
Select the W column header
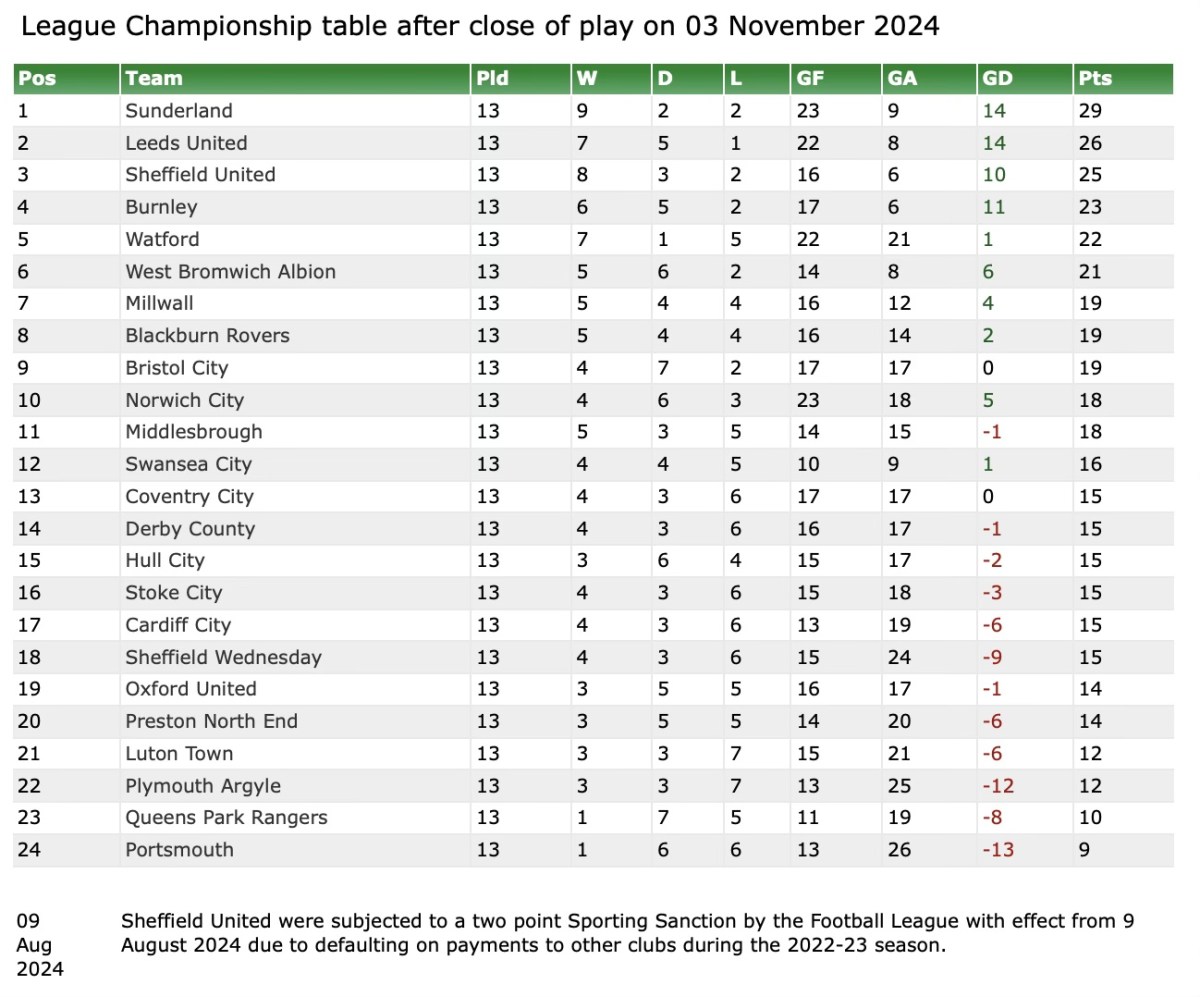[587, 78]
